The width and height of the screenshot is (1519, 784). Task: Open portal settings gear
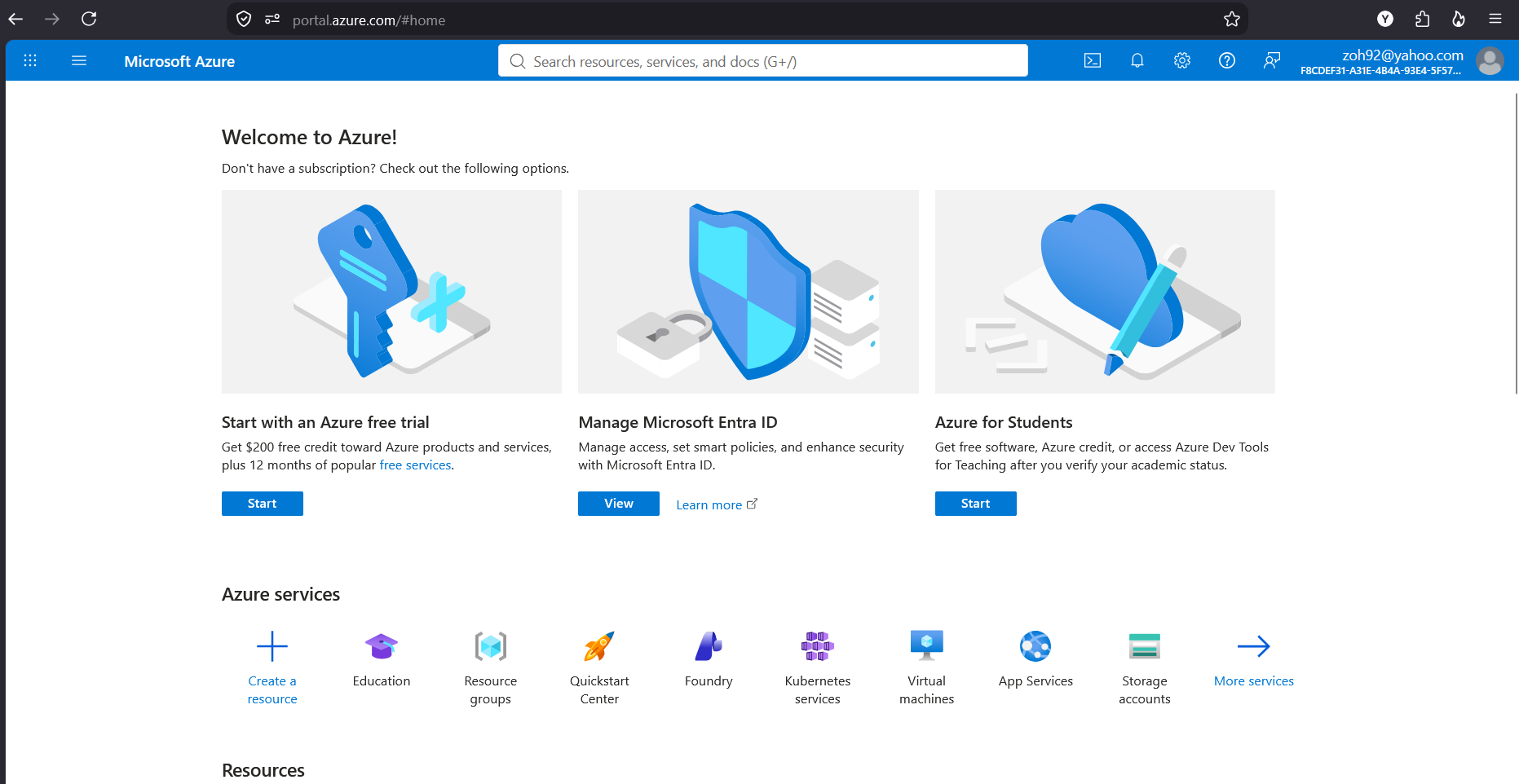click(x=1182, y=60)
